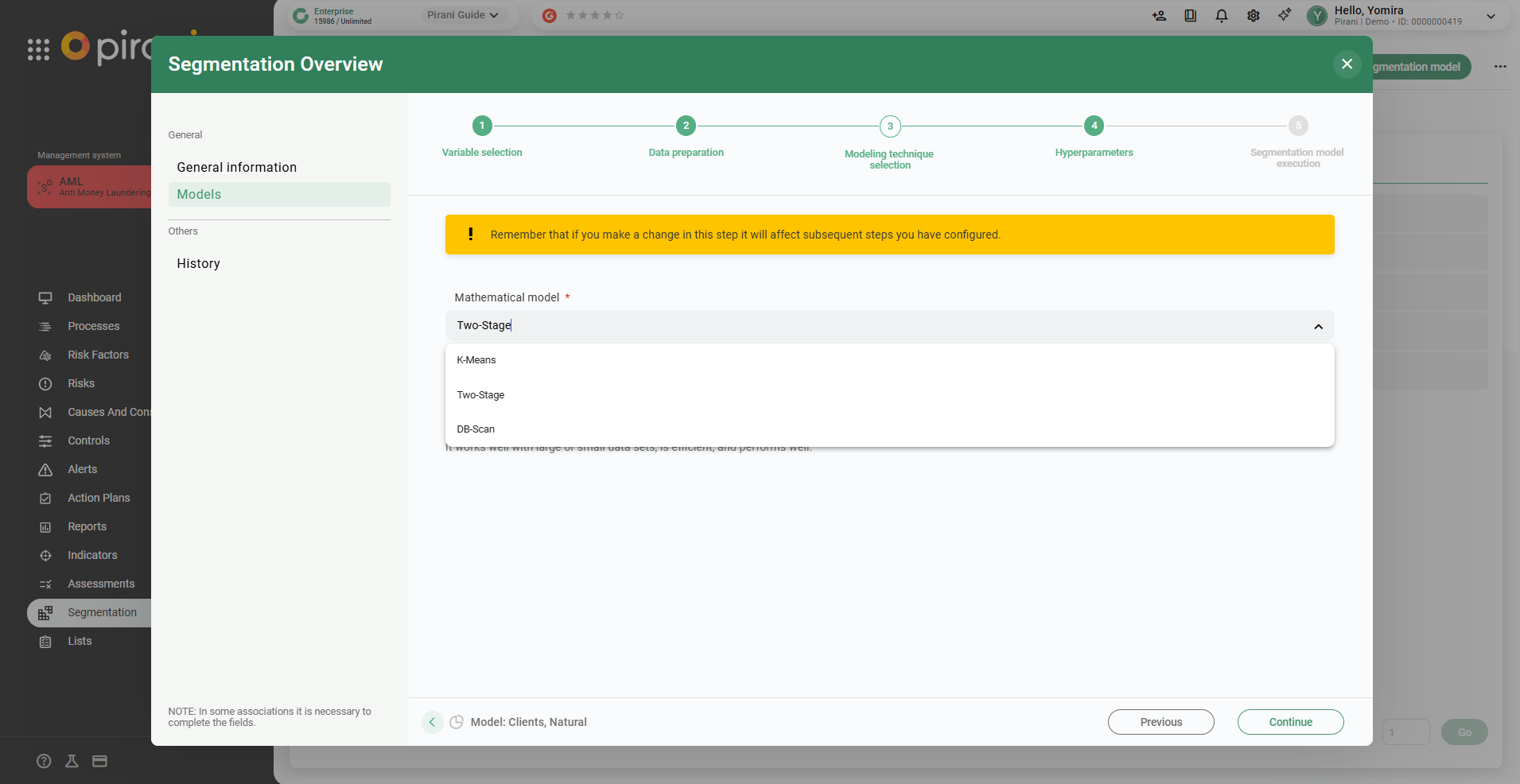Jump to step 4 Hyperparameters
The height and width of the screenshot is (784, 1520).
pos(1094,126)
